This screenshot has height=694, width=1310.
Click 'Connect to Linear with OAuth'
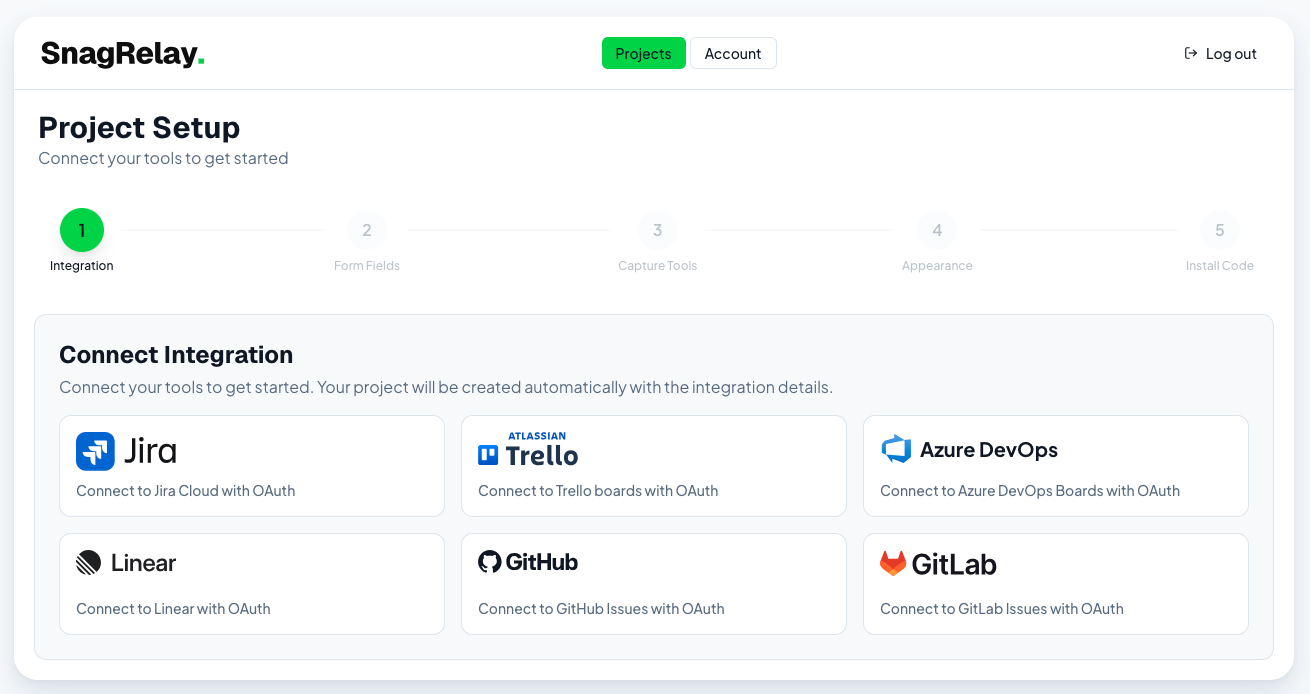pos(173,609)
